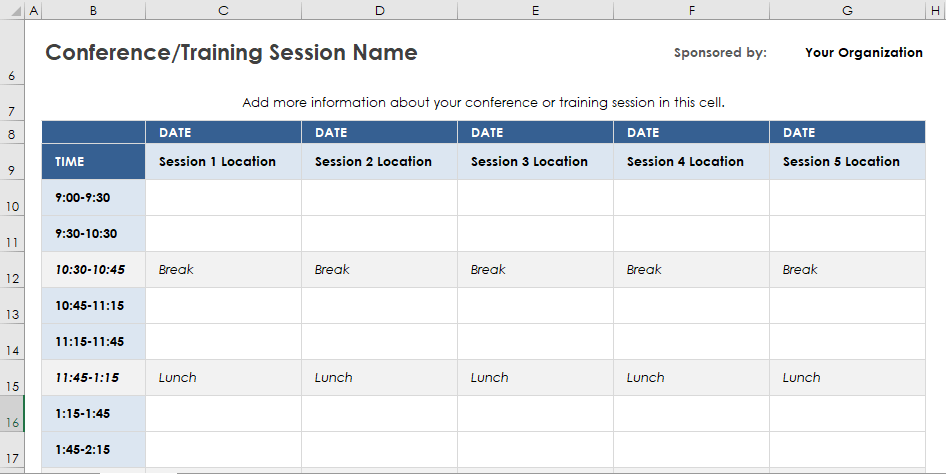Click the TIME header cell

click(94, 162)
